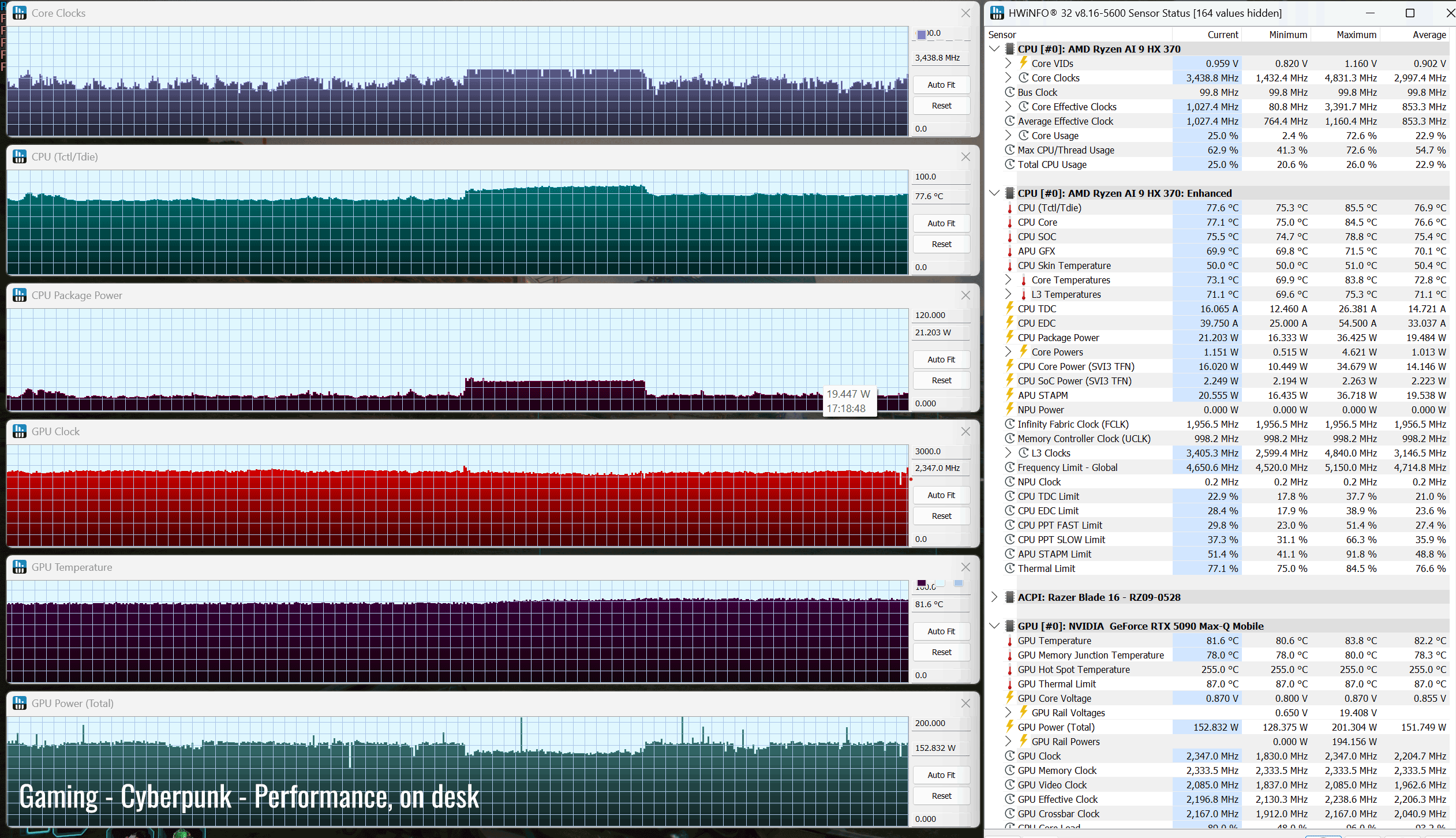Click the clock icon next to Thermal Limit

[x=1010, y=568]
